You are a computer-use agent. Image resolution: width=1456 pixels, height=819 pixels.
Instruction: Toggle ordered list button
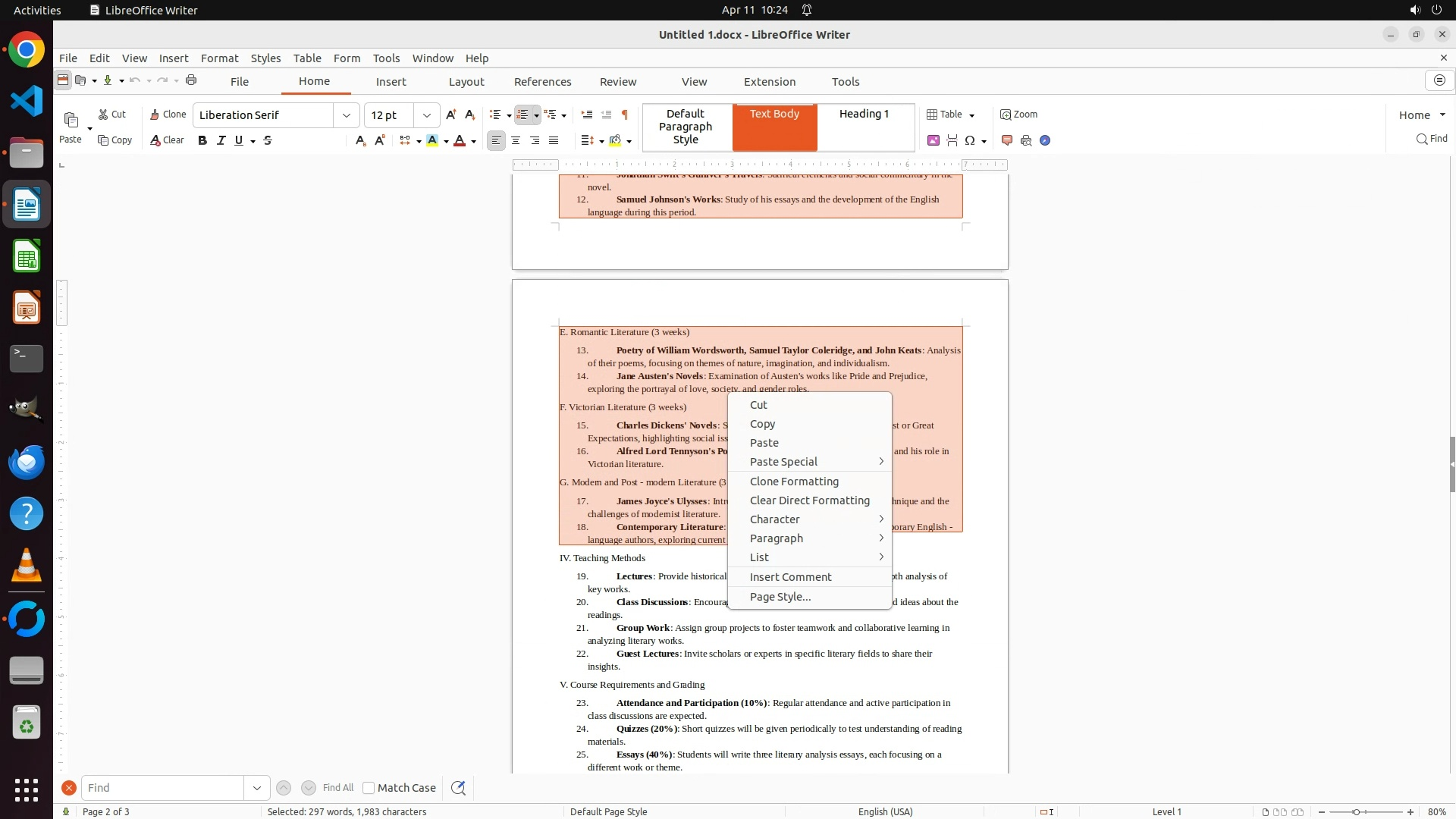(522, 115)
